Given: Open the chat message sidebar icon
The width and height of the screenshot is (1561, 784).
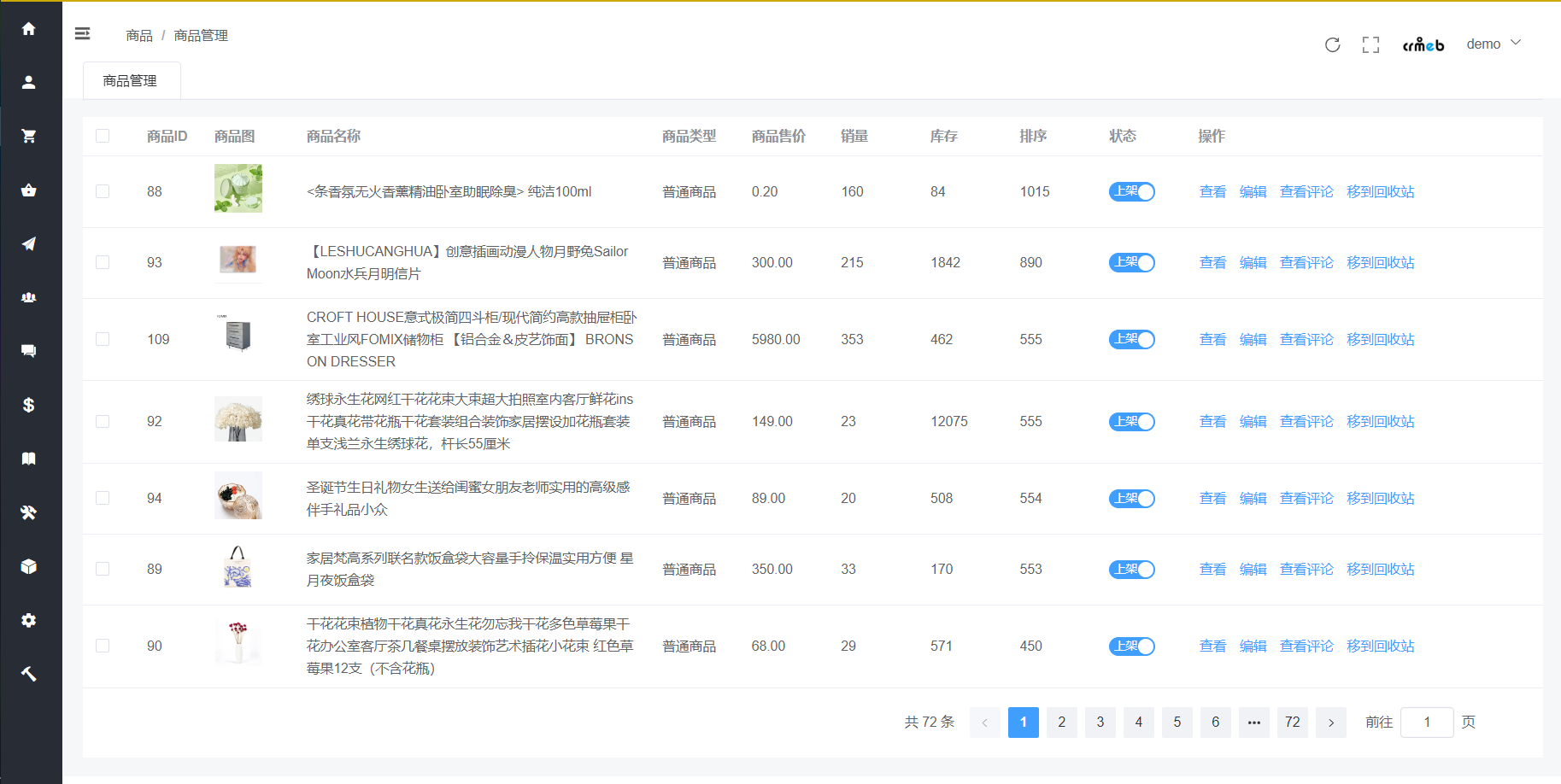Looking at the screenshot, I should 28,351.
